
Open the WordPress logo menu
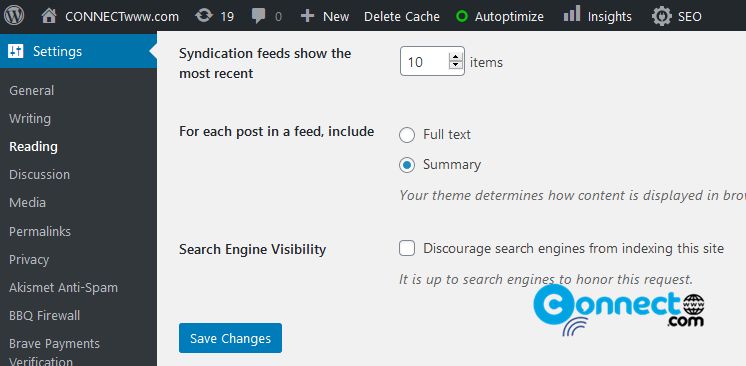[x=14, y=16]
